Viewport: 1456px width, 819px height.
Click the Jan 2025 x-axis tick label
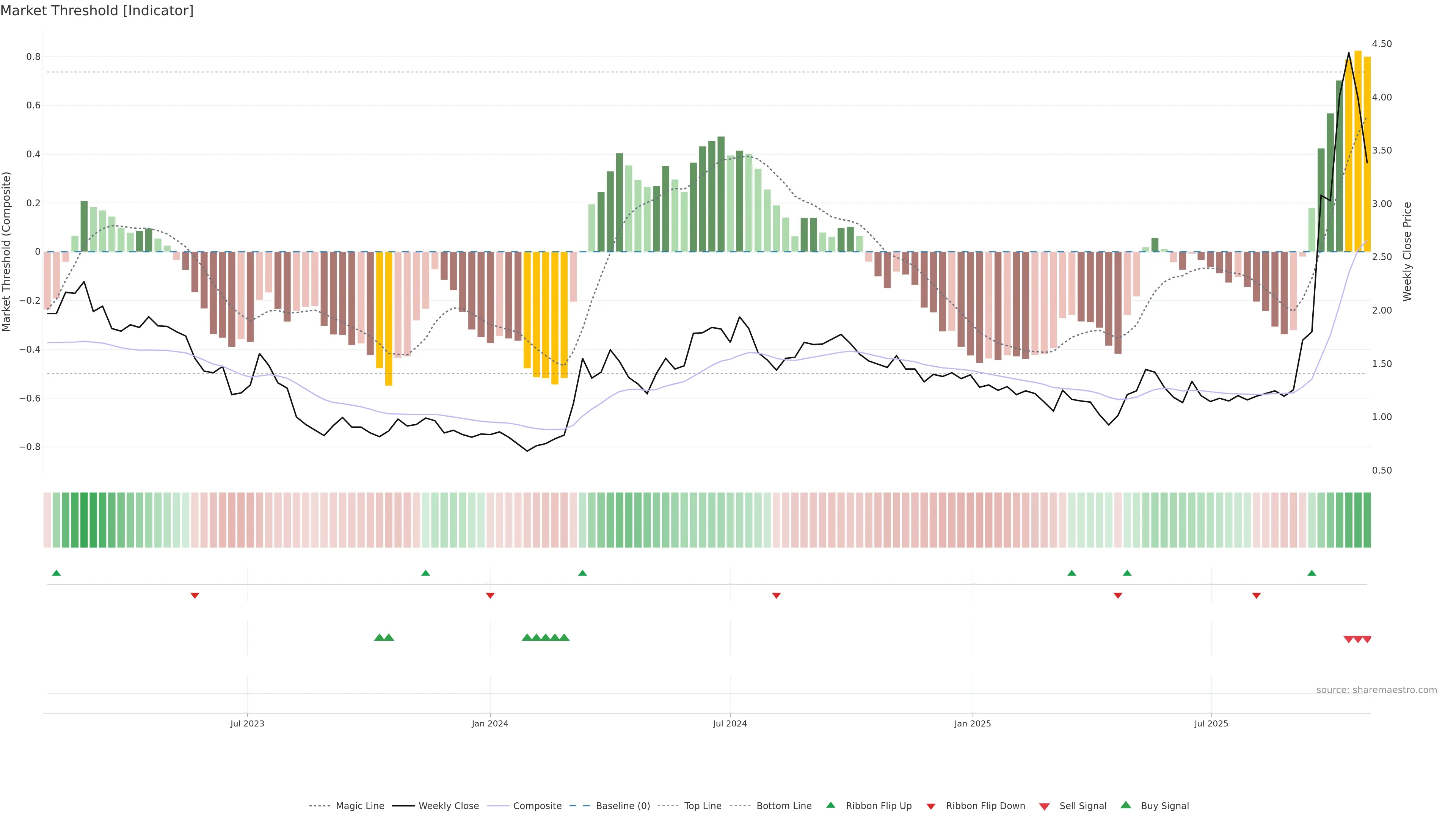click(x=972, y=723)
